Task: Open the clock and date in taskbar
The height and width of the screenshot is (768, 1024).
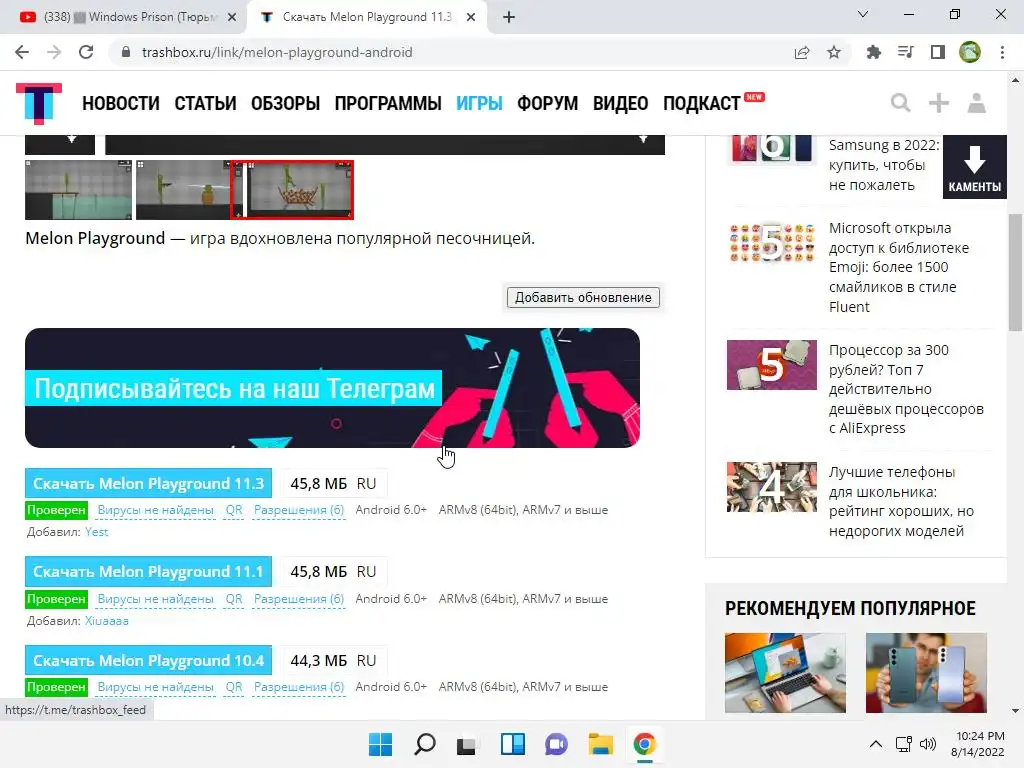Action: point(978,744)
